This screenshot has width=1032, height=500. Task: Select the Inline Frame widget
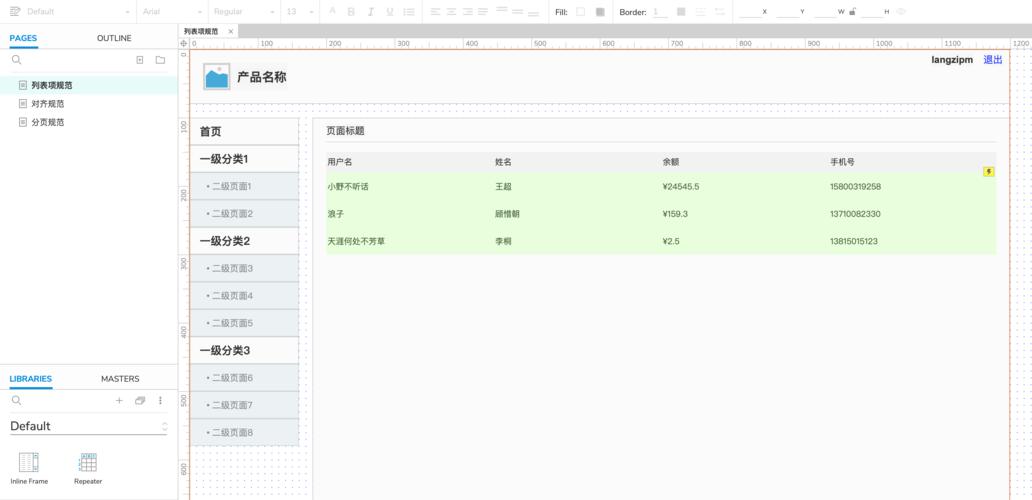[x=29, y=468]
